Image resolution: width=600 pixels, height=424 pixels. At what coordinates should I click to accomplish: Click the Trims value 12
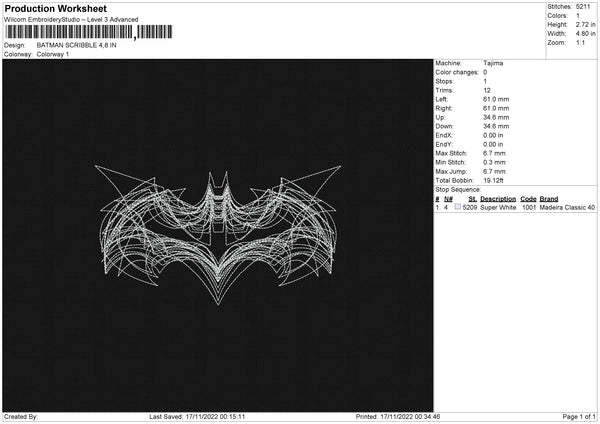pos(487,90)
